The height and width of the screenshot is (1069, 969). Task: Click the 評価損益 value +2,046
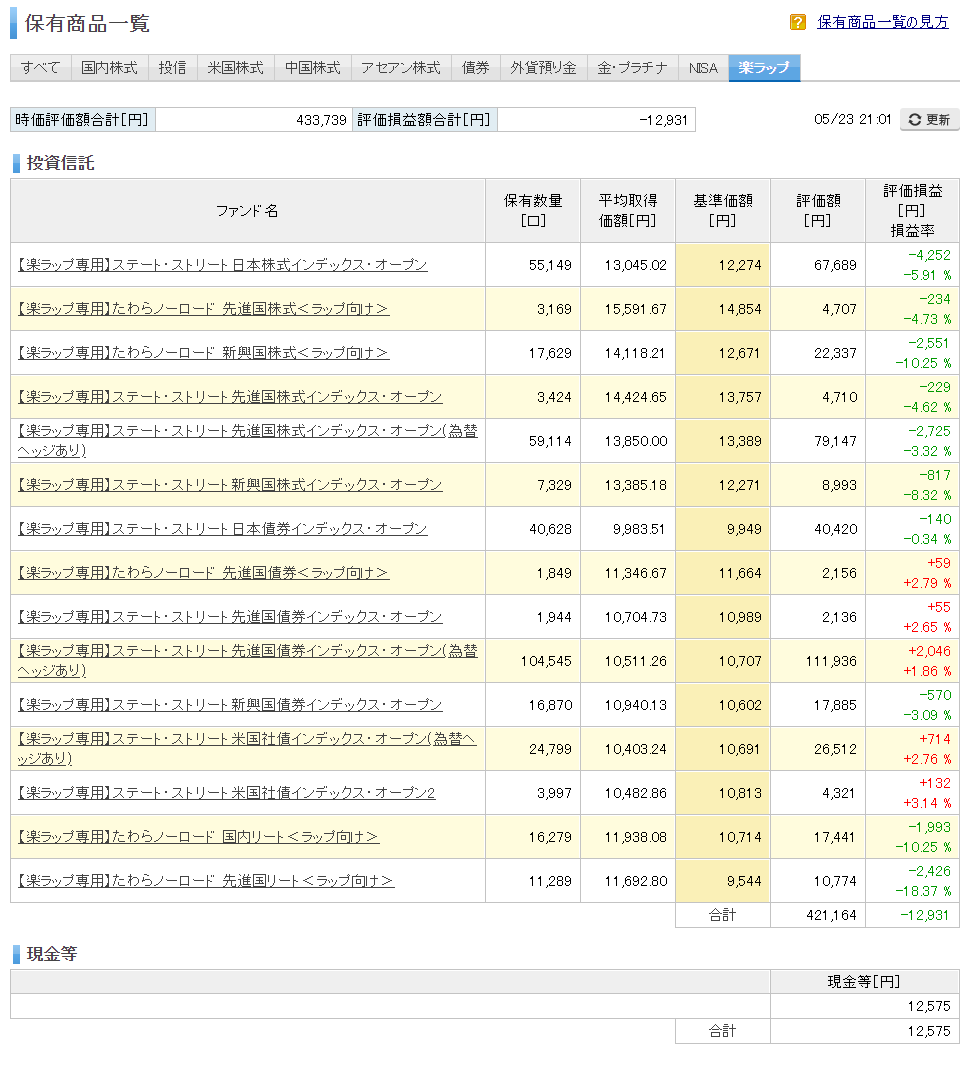pyautogui.click(x=929, y=651)
